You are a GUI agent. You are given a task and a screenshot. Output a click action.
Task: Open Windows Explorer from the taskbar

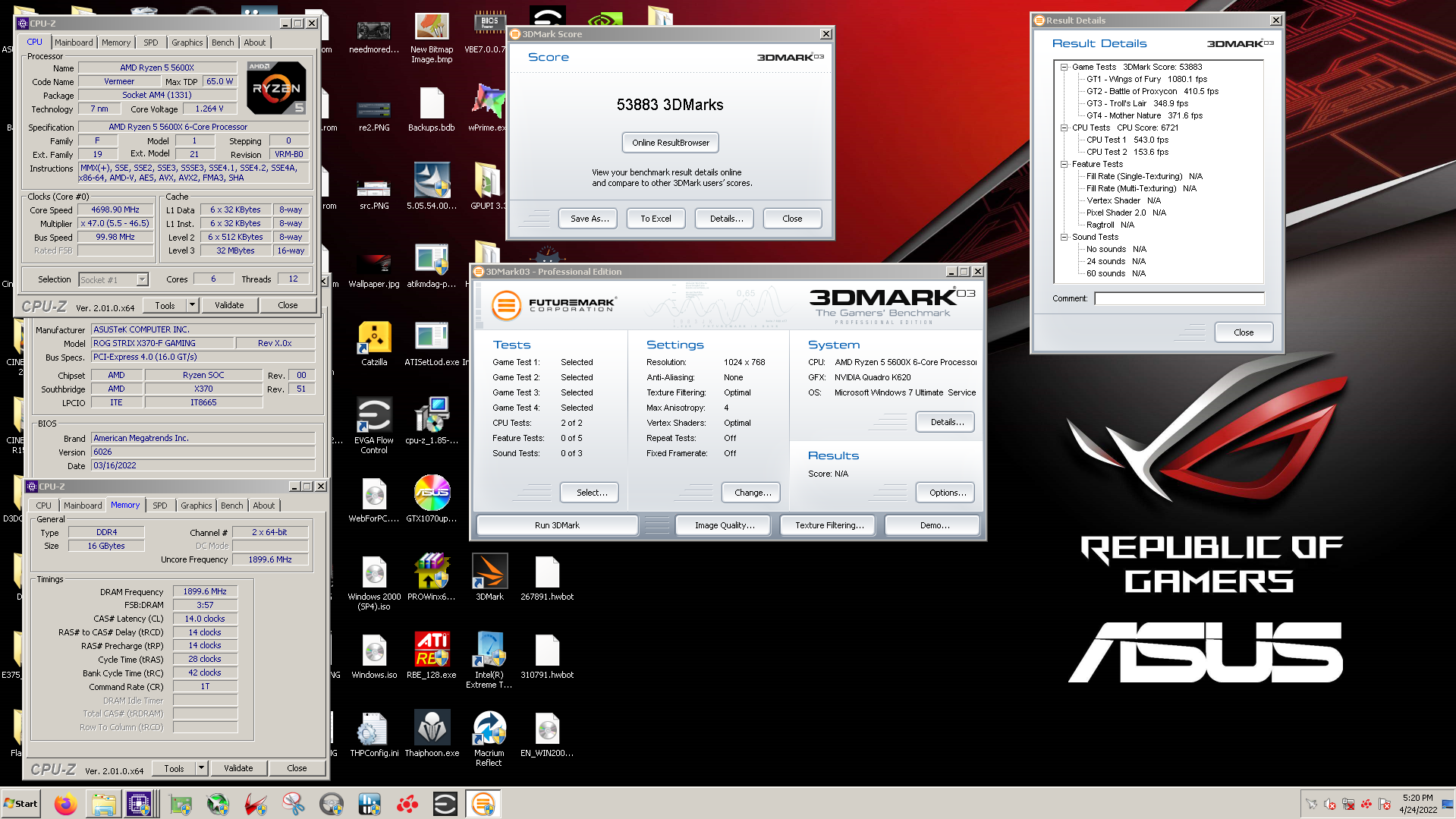pos(103,804)
